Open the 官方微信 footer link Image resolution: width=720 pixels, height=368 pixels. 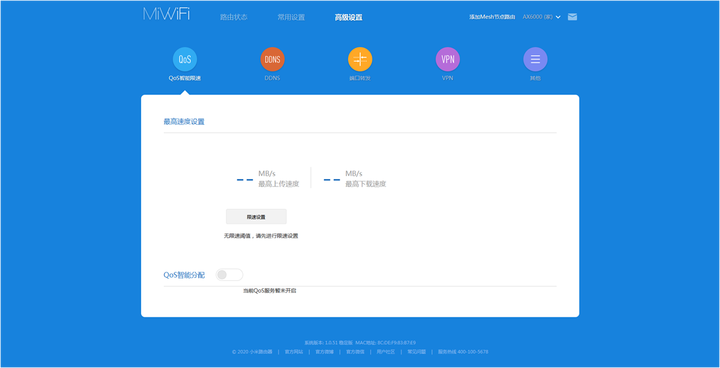(355, 351)
